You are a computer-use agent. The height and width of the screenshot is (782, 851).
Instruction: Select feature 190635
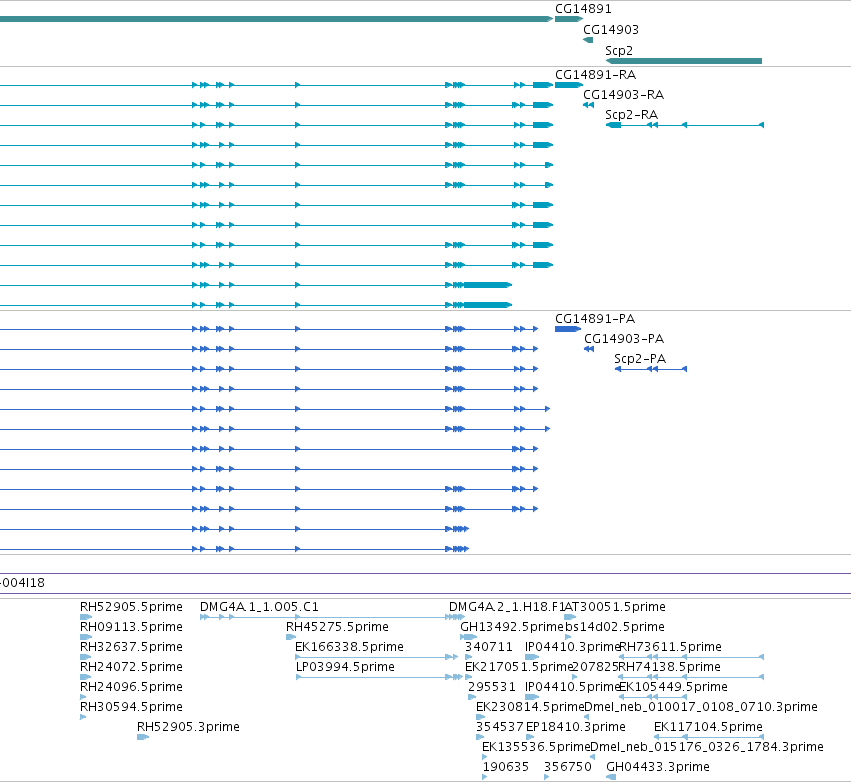pyautogui.click(x=506, y=767)
